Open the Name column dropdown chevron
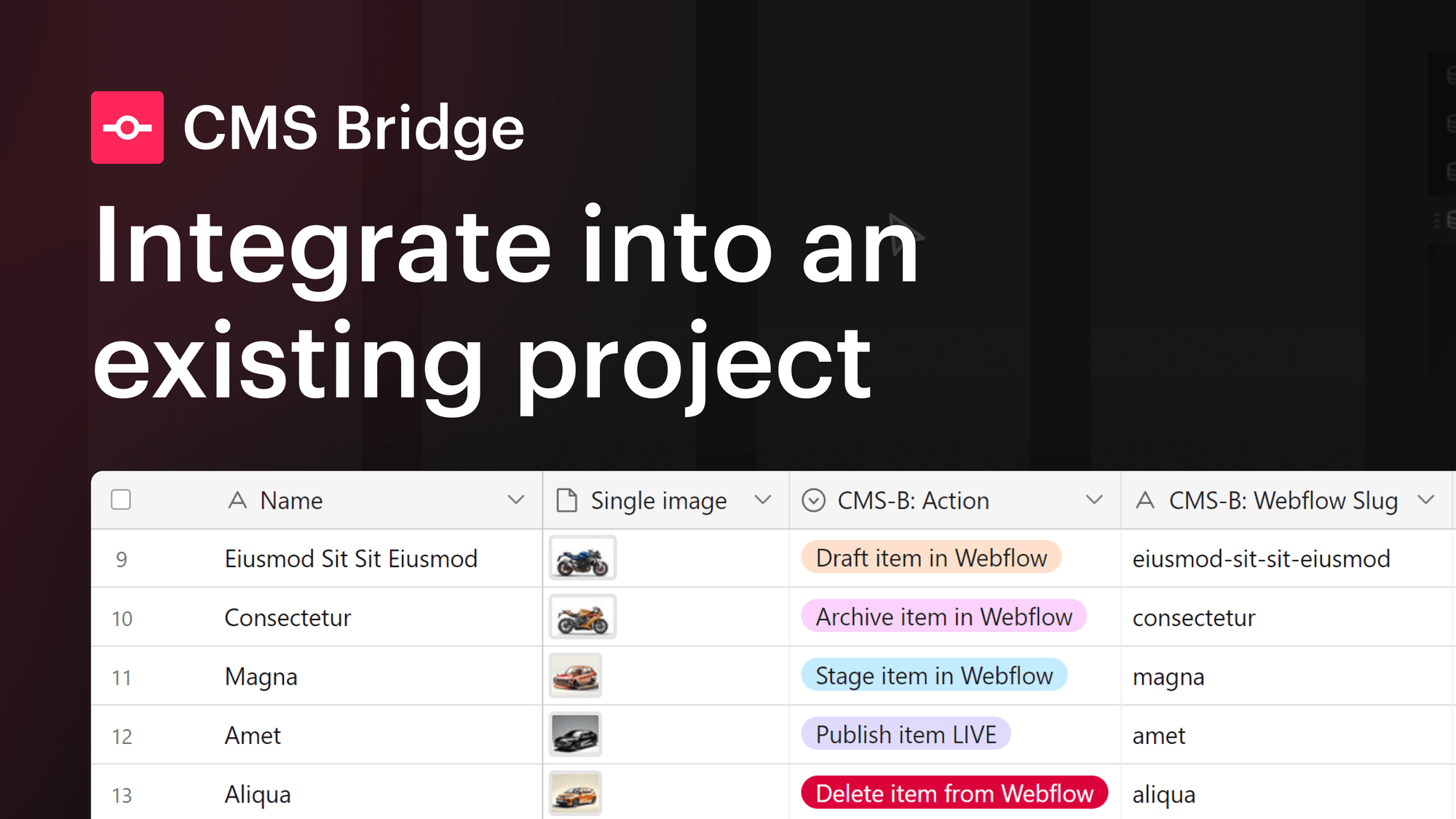Screen dimensions: 1456x819 tap(516, 500)
